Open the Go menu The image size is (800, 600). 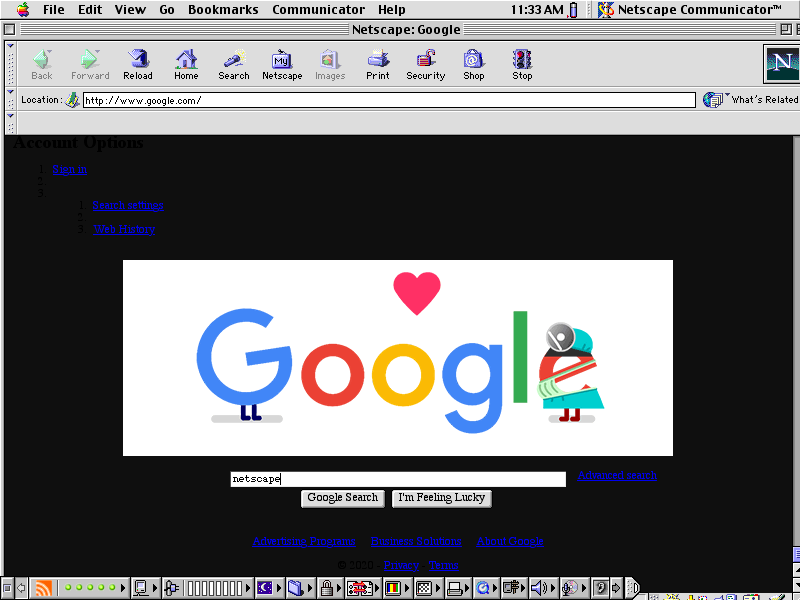tap(167, 10)
